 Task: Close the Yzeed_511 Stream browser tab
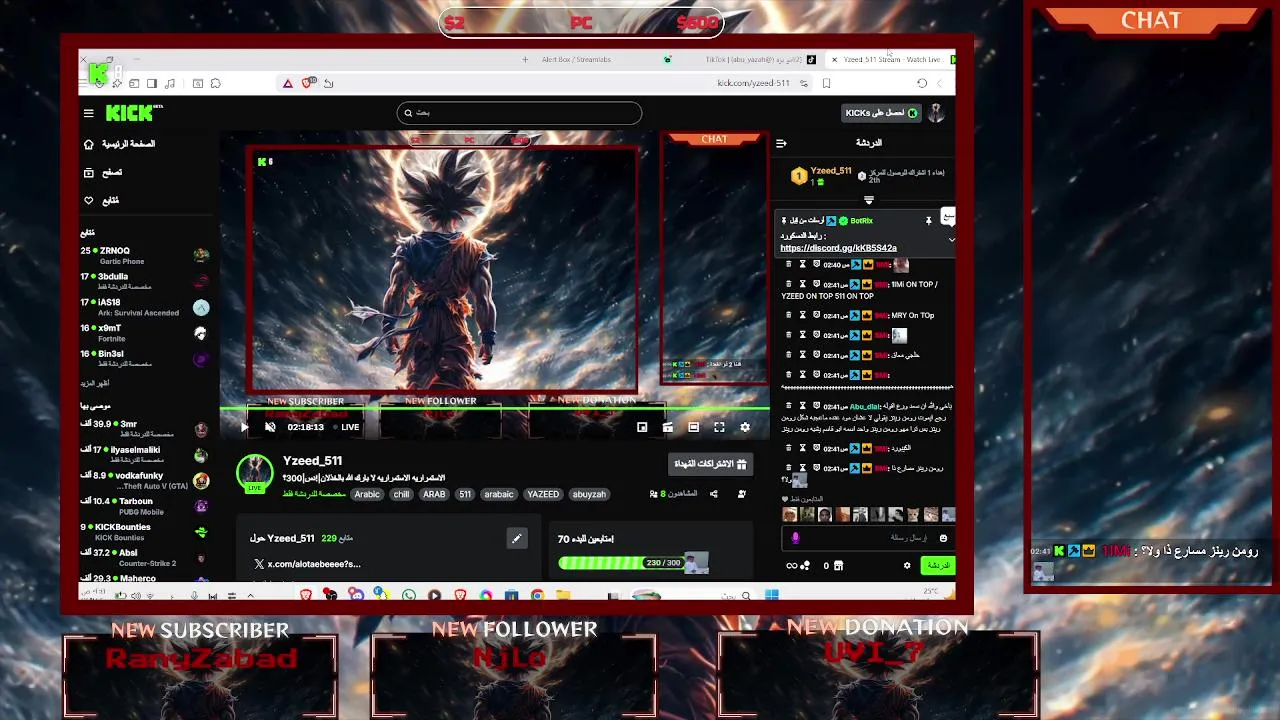pyautogui.click(x=834, y=60)
